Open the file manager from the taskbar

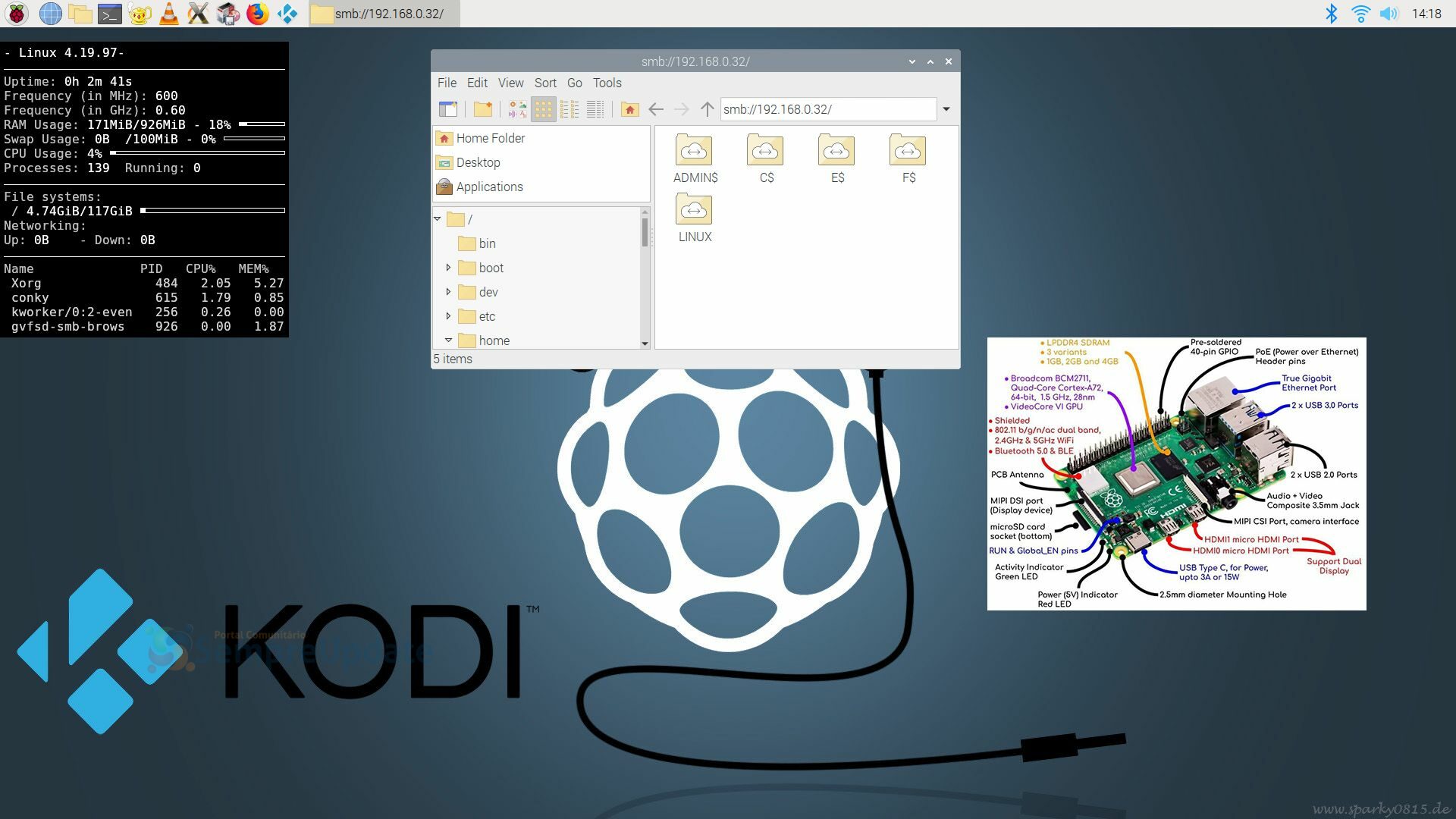point(80,13)
